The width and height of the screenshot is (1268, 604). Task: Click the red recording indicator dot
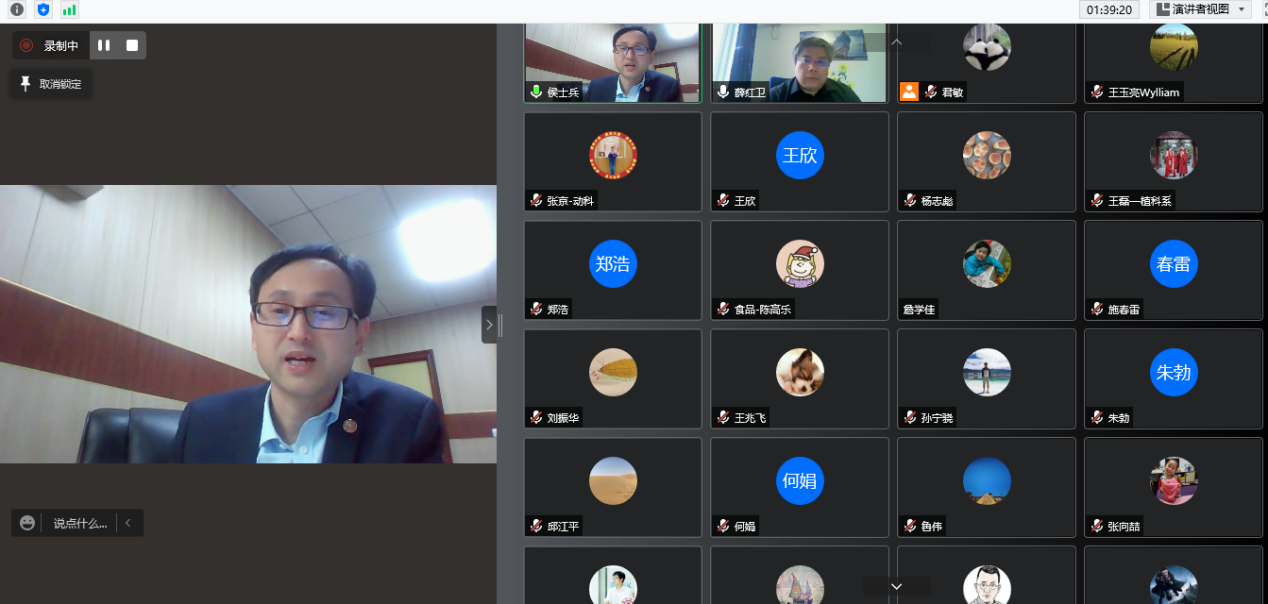tap(26, 46)
